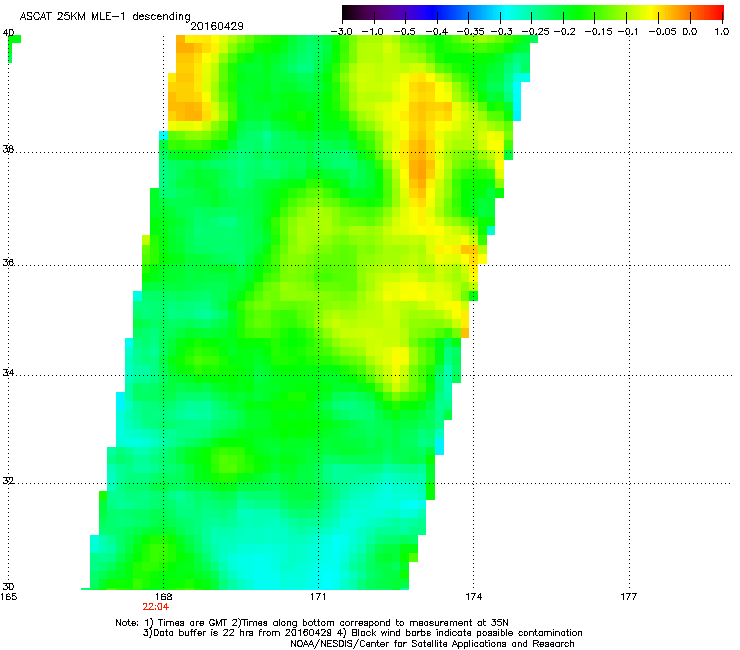Select the -0.15 color scale label

(x=598, y=32)
